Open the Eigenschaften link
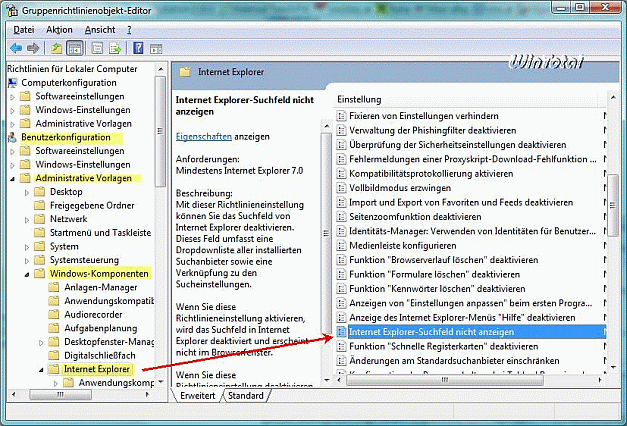The height and width of the screenshot is (426, 627). tap(204, 136)
